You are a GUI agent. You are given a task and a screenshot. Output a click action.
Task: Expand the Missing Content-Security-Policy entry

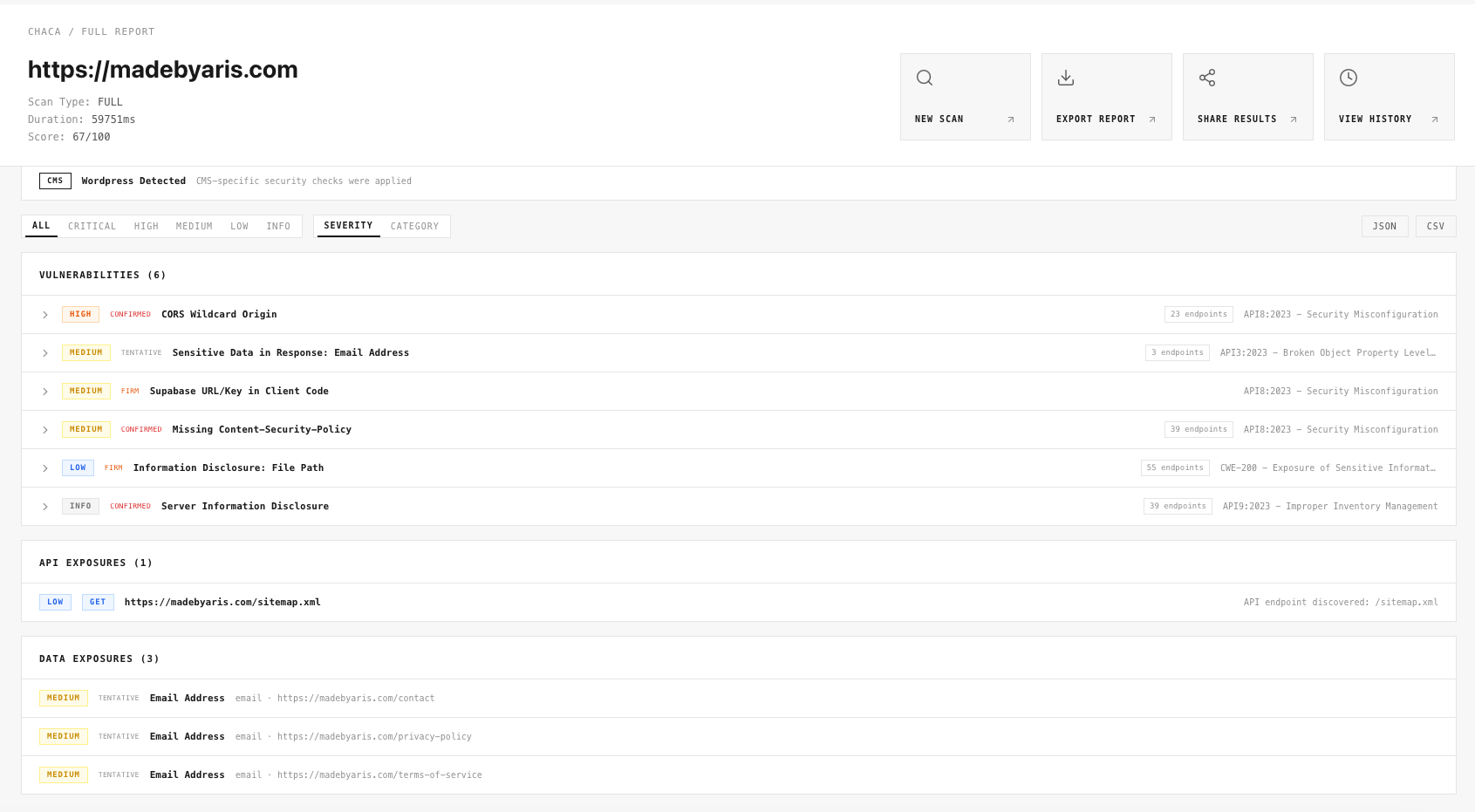coord(44,429)
